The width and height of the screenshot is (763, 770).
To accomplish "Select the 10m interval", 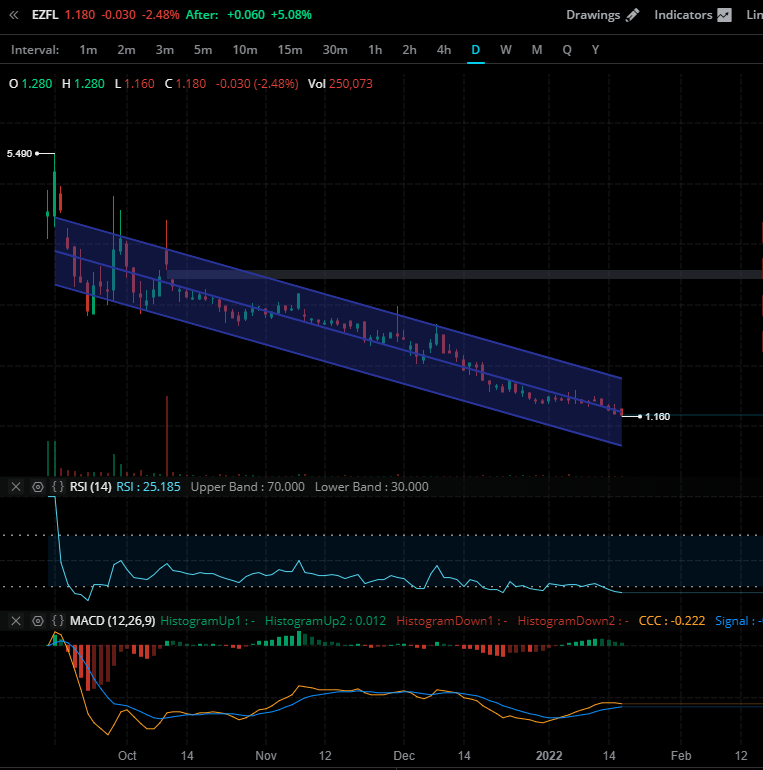I will pos(245,50).
